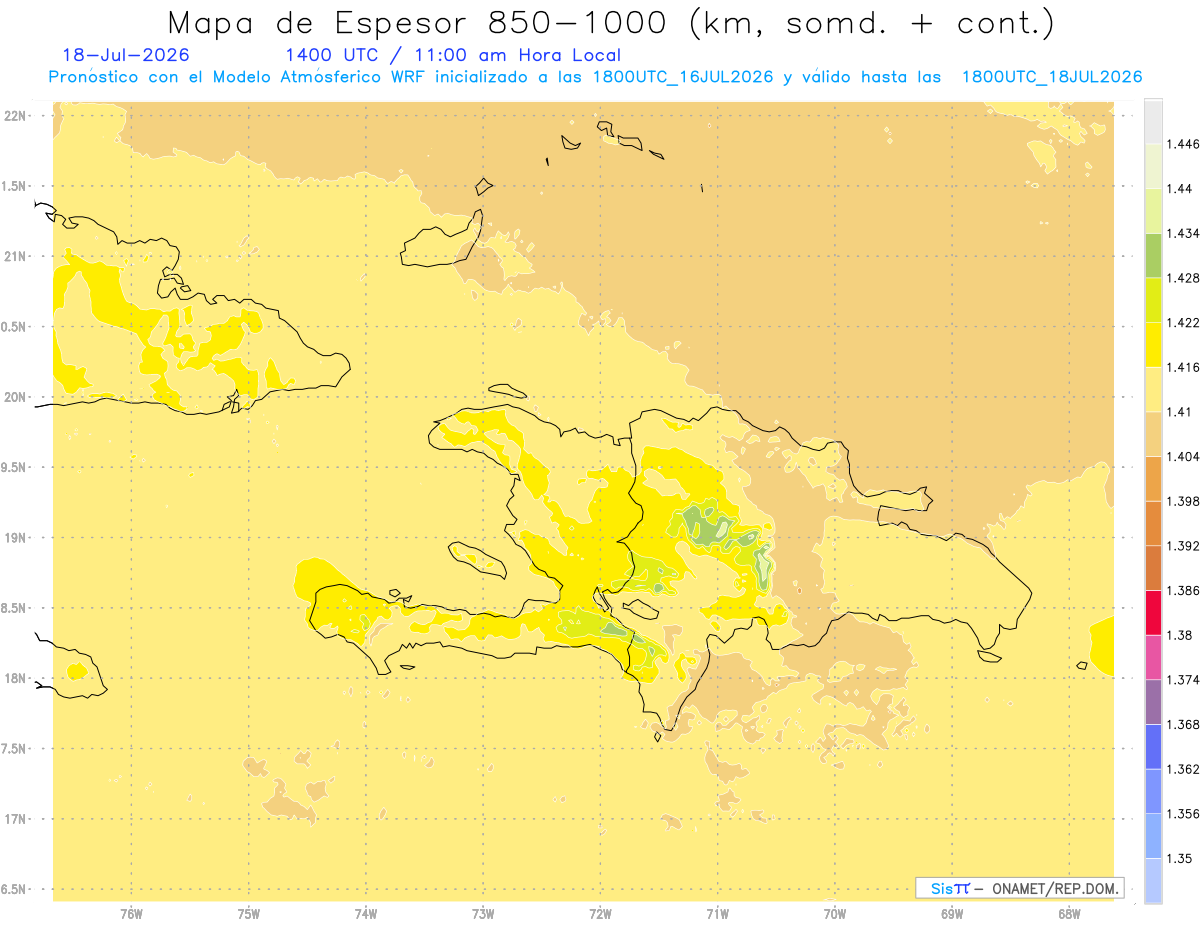Click the "1.38" color bar value

click(x=1179, y=635)
